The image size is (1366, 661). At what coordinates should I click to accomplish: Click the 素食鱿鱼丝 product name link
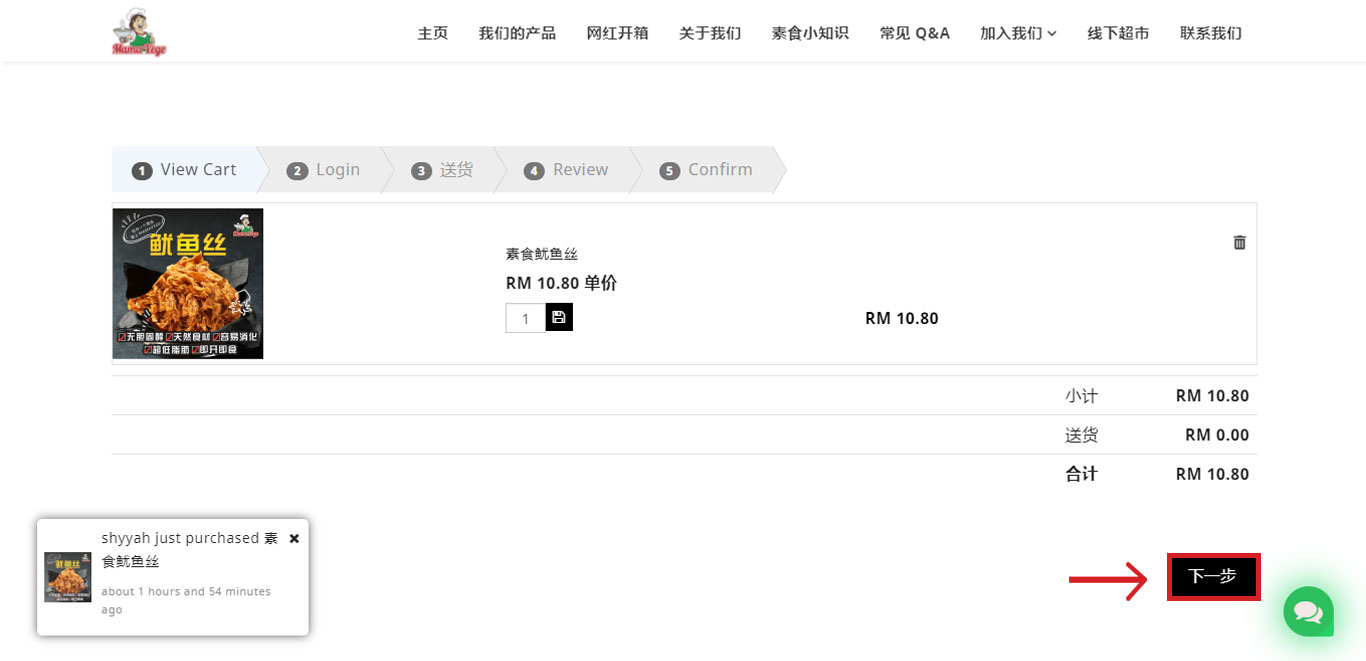point(542,254)
